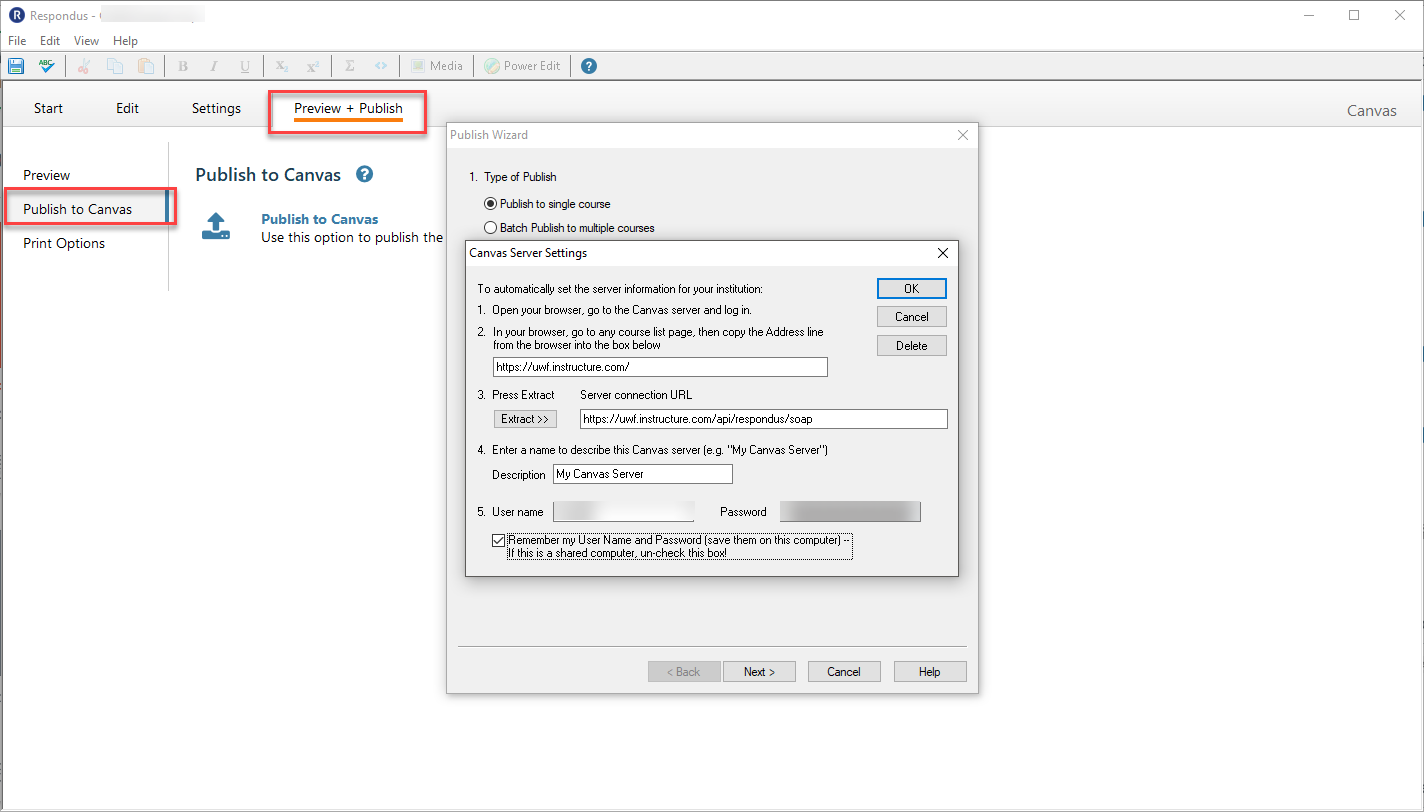Click the Save icon in toolbar
This screenshot has width=1424, height=812.
coord(16,66)
